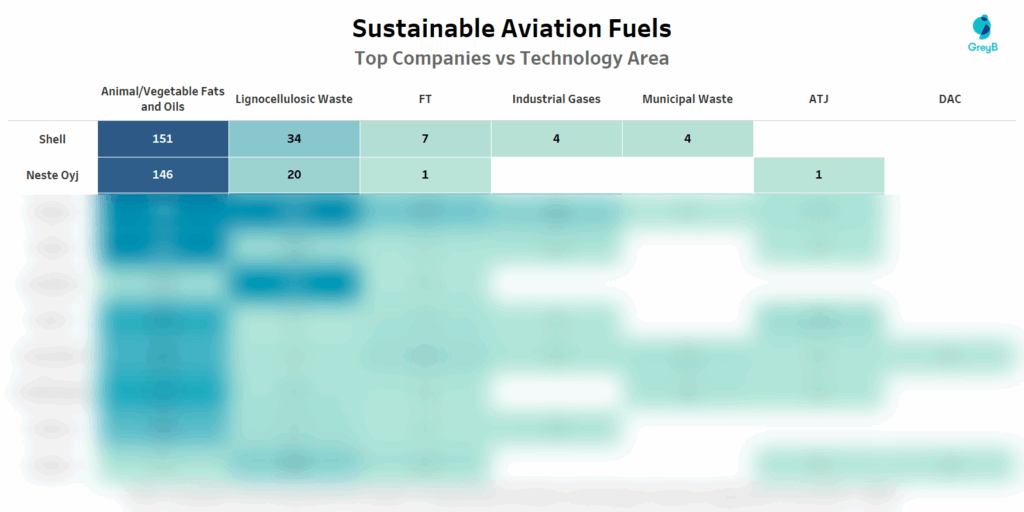This screenshot has width=1024, height=512.
Task: Click the Shell FT cell showing 7
Action: click(x=425, y=139)
